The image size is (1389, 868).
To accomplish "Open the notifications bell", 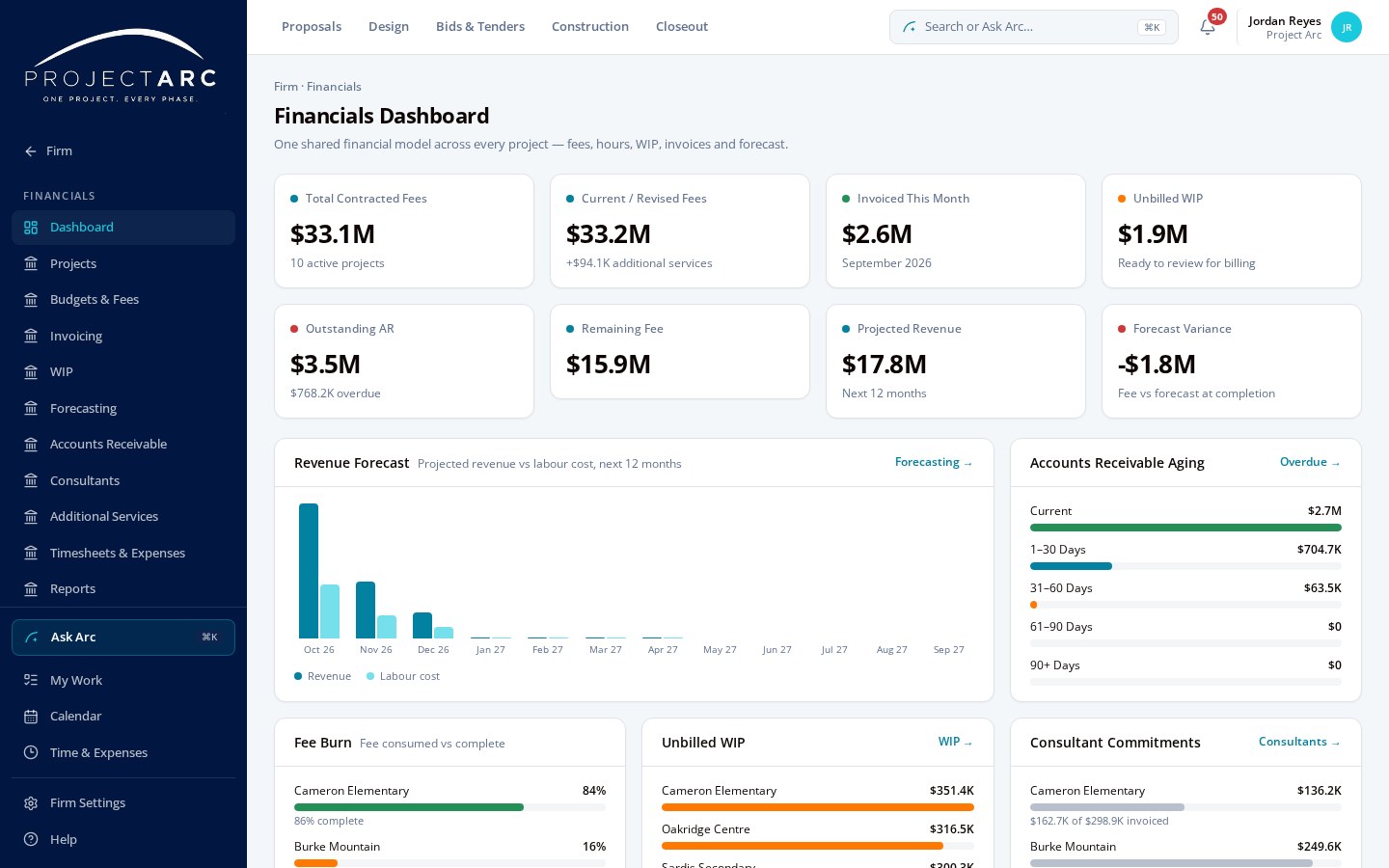I will [x=1208, y=27].
